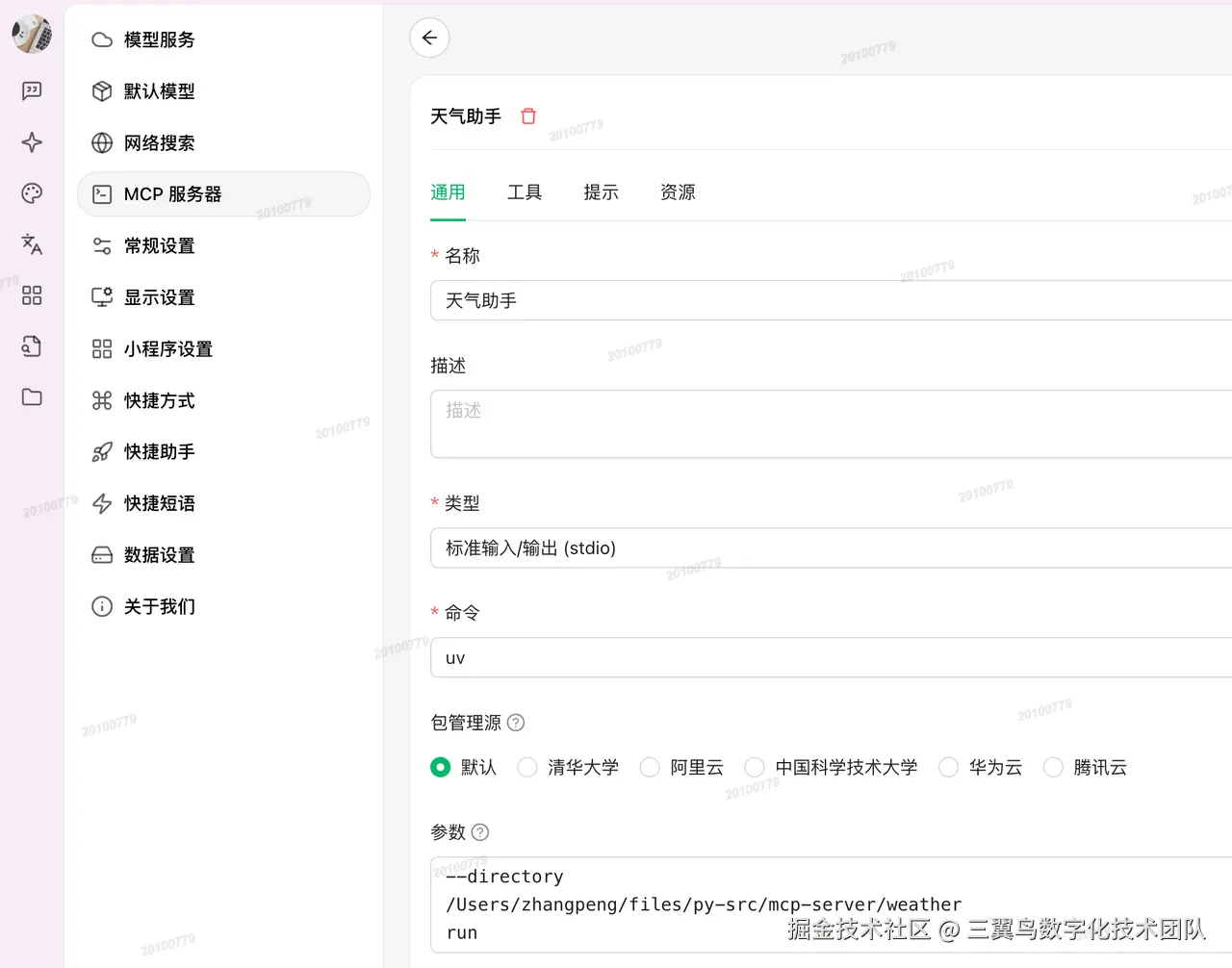The width and height of the screenshot is (1232, 968).
Task: Open 快捷短语 settings menu item
Action: point(223,503)
